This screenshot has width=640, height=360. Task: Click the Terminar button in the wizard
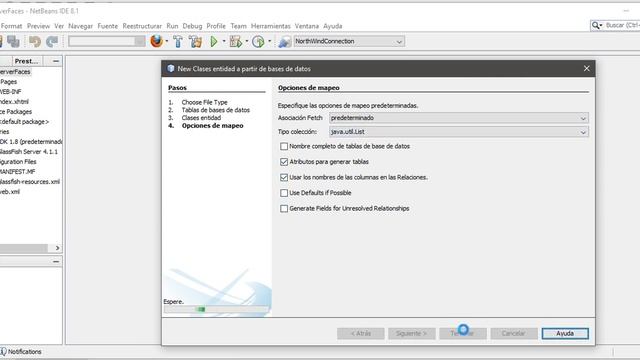click(x=463, y=333)
